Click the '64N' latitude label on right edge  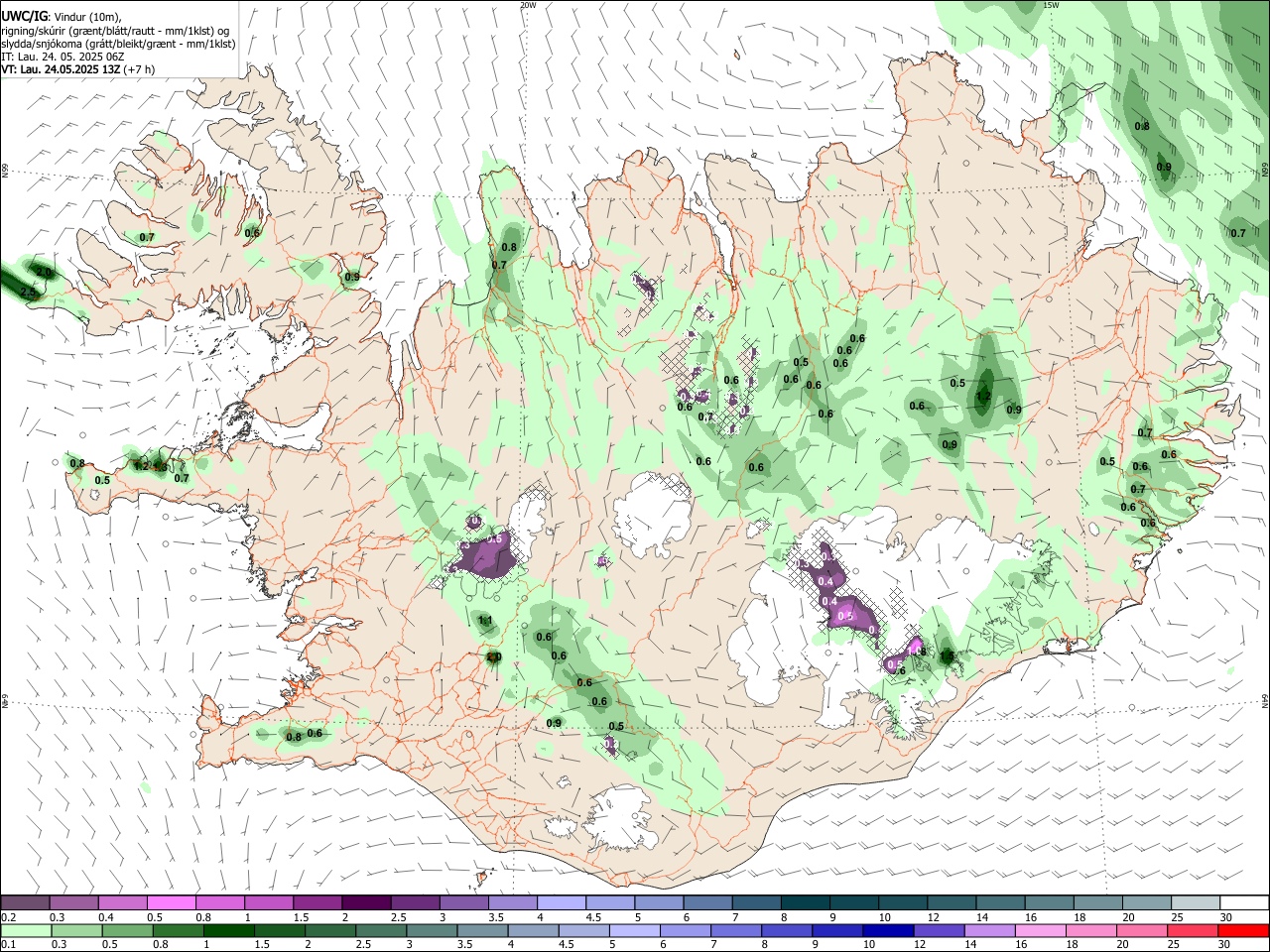[x=1265, y=699]
